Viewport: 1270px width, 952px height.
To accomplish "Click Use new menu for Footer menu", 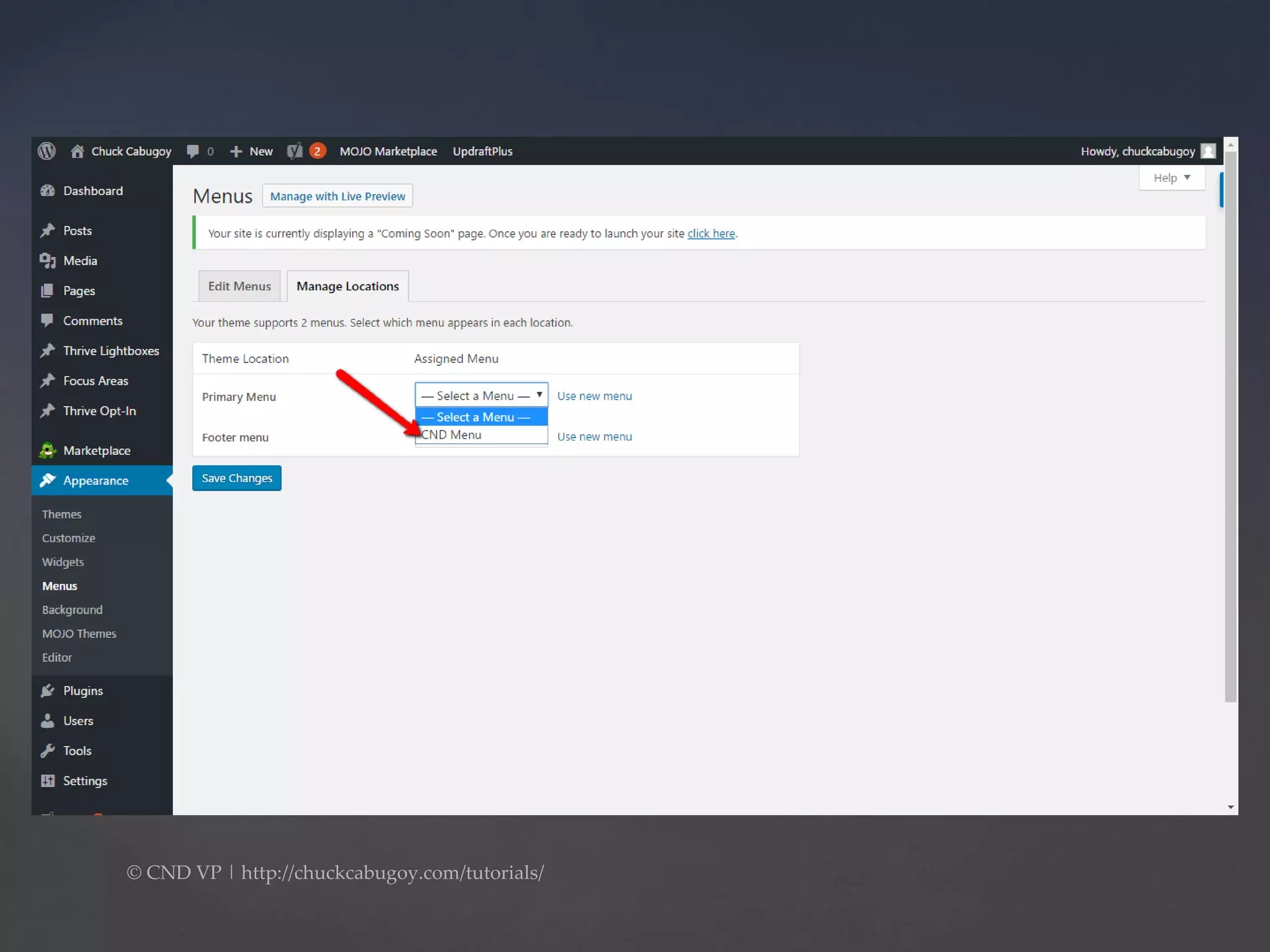I will click(x=595, y=436).
